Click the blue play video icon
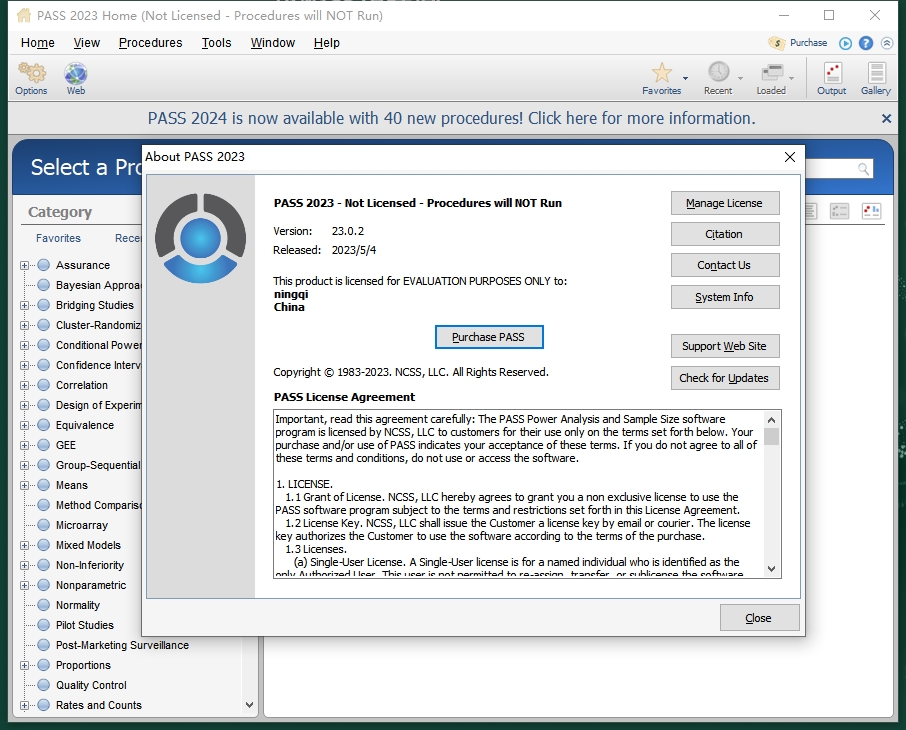This screenshot has height=730, width=906. click(x=845, y=43)
